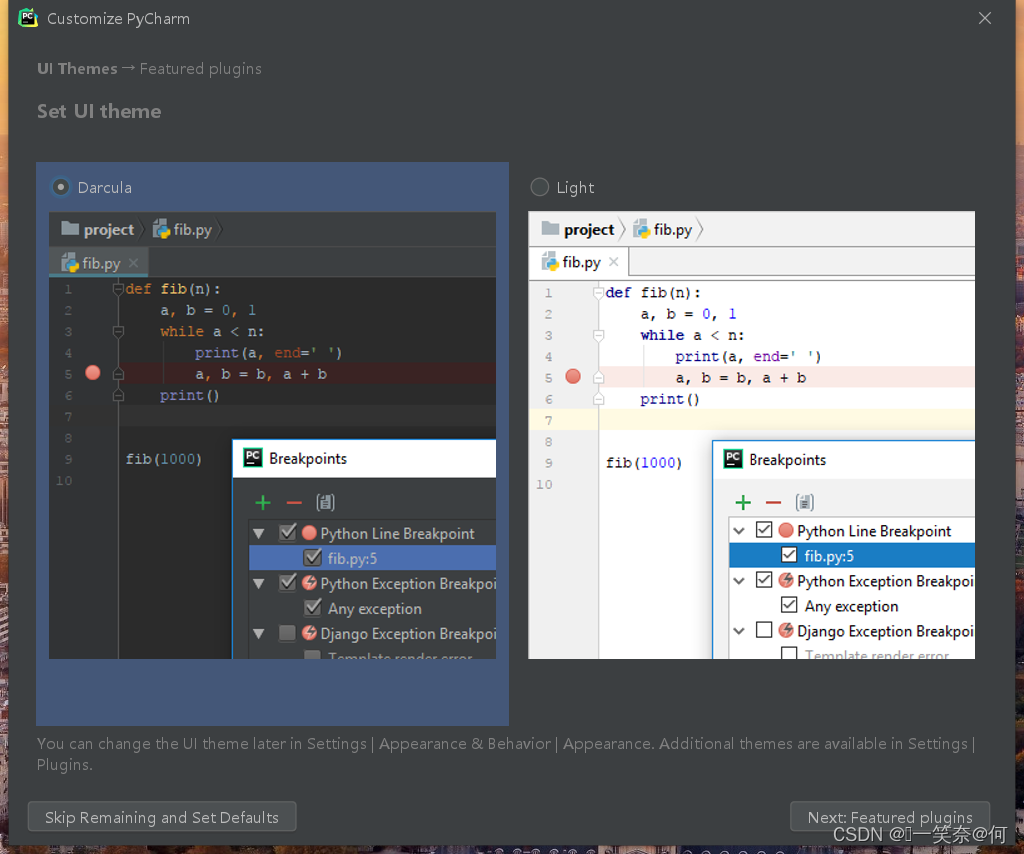Click Django Exception lightning icon in Light preview
This screenshot has height=854, width=1024.
(x=786, y=630)
